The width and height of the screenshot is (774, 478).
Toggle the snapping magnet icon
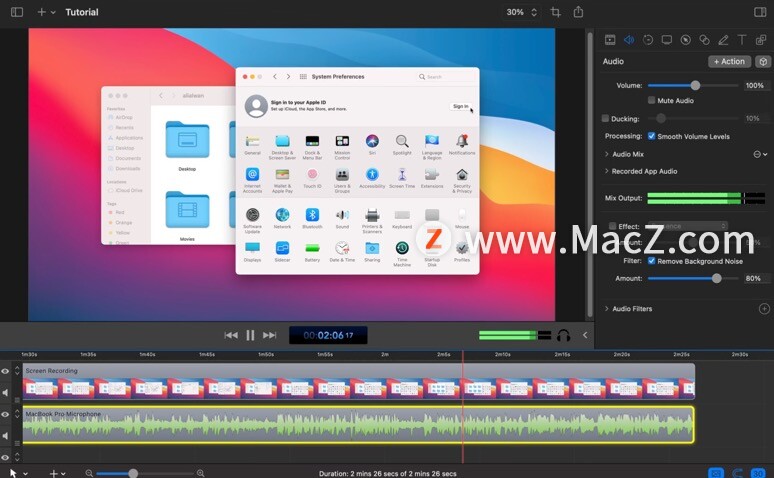tap(737, 473)
